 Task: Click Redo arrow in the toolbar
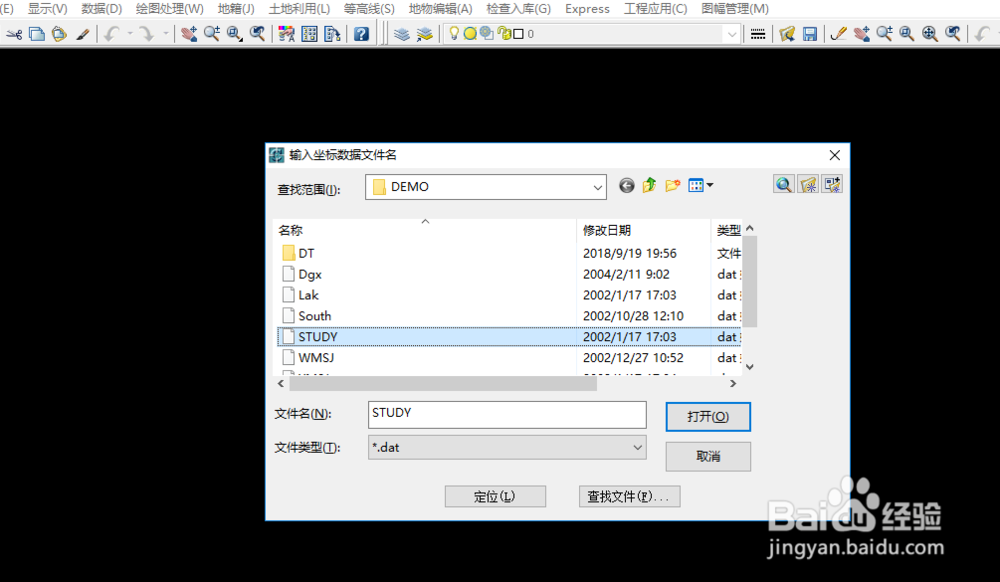point(147,34)
